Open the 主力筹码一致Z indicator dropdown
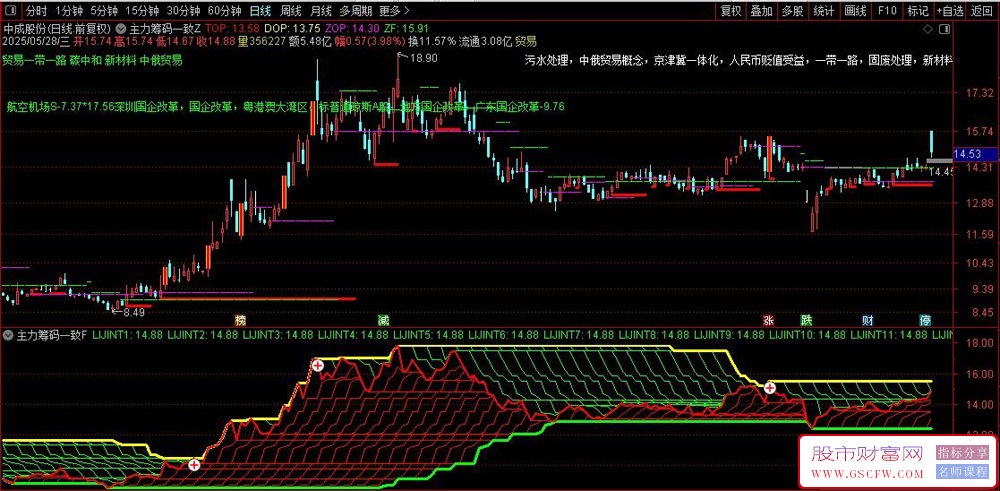This screenshot has width=1000, height=491. point(121,29)
